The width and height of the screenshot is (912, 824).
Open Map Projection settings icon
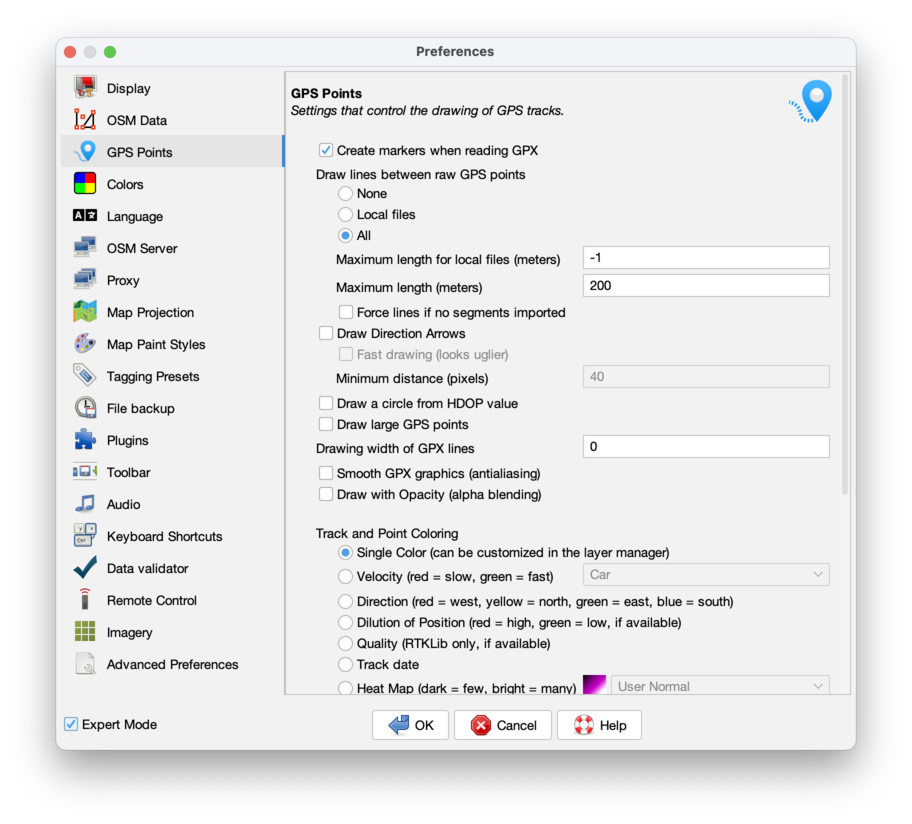[85, 312]
